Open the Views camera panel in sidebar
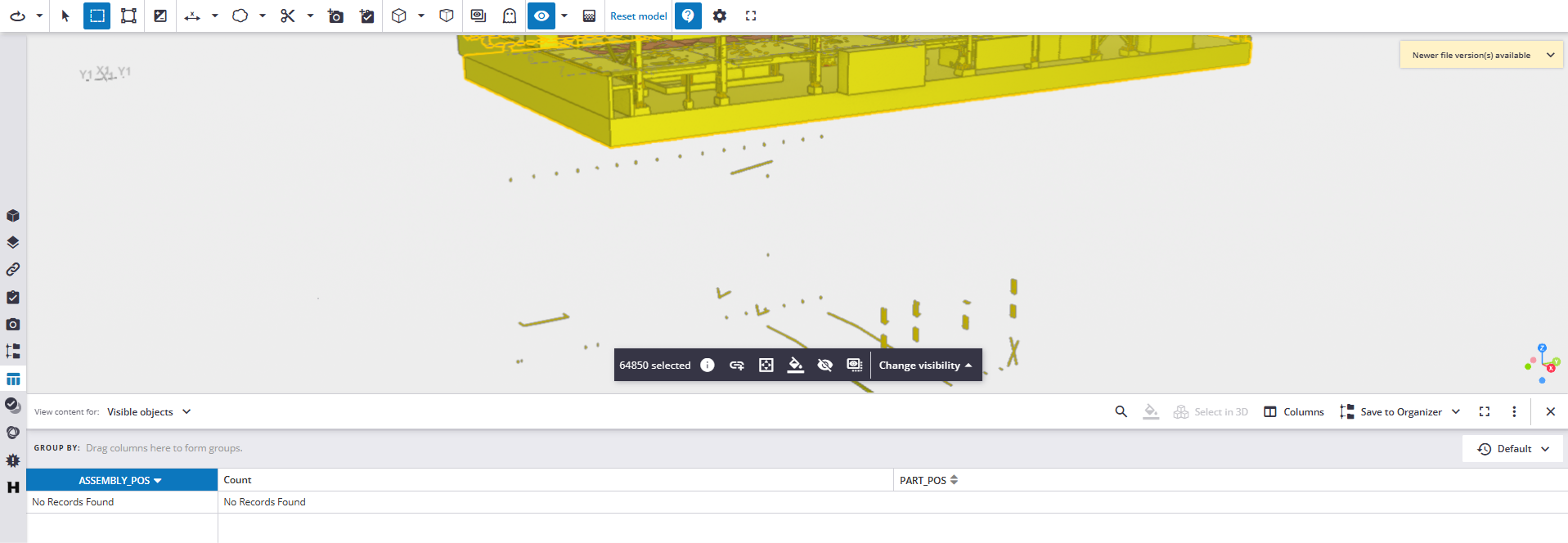 click(x=13, y=325)
